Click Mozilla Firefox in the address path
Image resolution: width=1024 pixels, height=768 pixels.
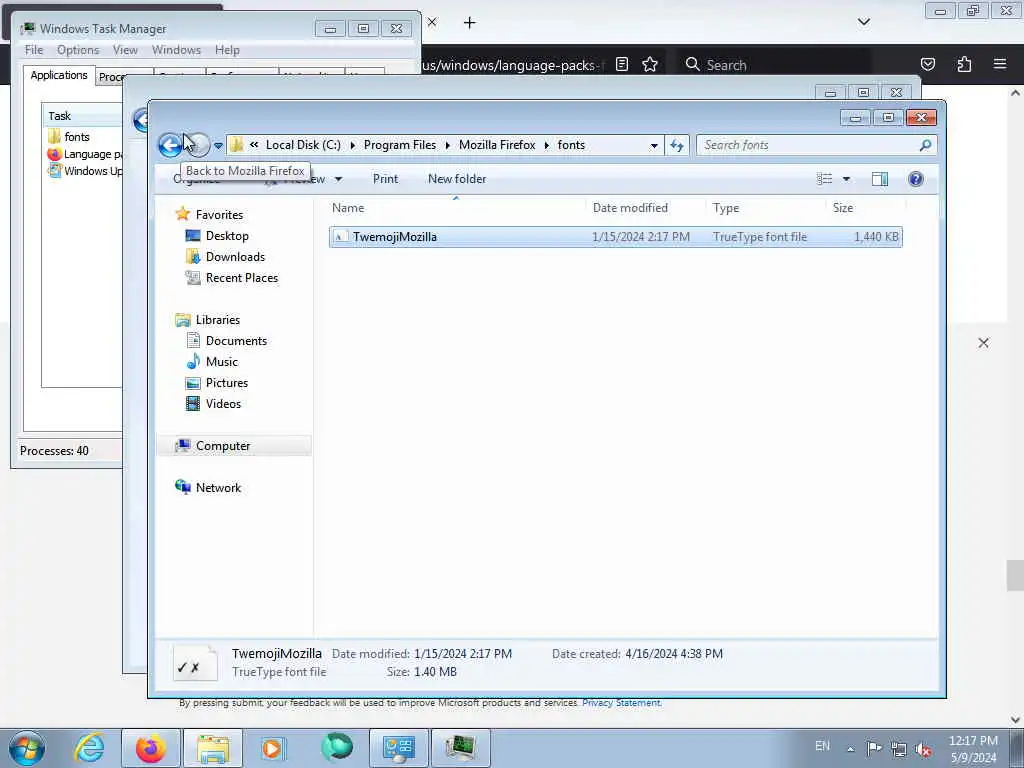[497, 145]
